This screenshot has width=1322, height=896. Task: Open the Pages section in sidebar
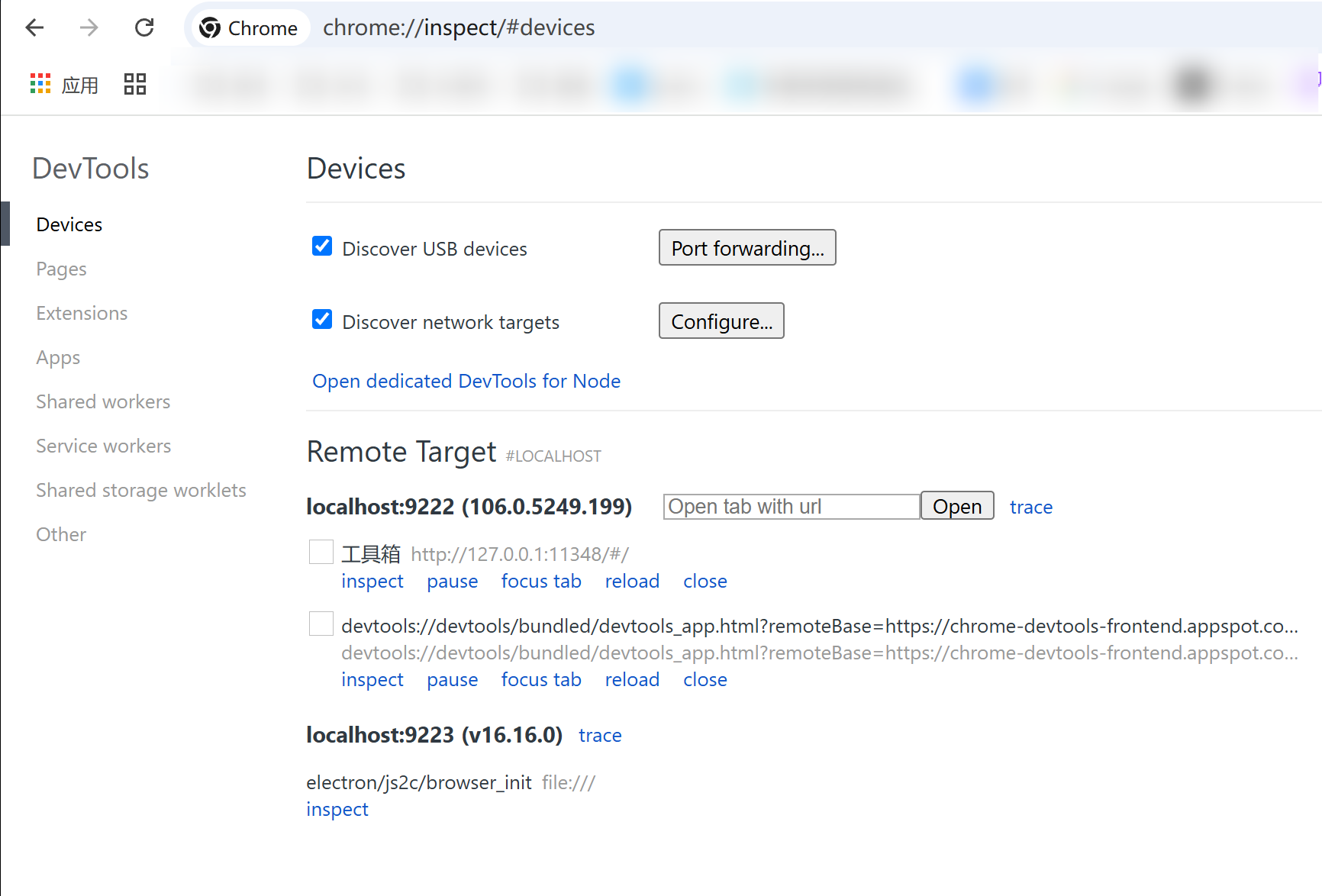click(x=61, y=269)
